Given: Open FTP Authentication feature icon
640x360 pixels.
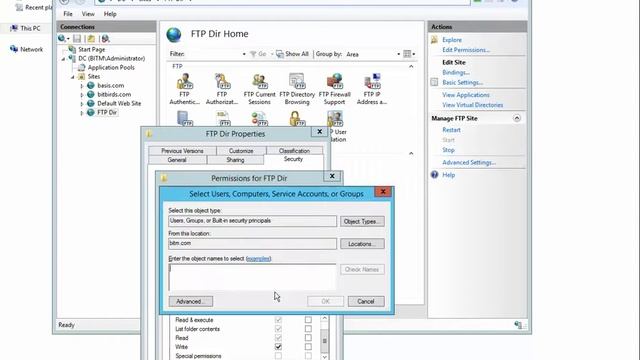Looking at the screenshot, I should tap(184, 81).
